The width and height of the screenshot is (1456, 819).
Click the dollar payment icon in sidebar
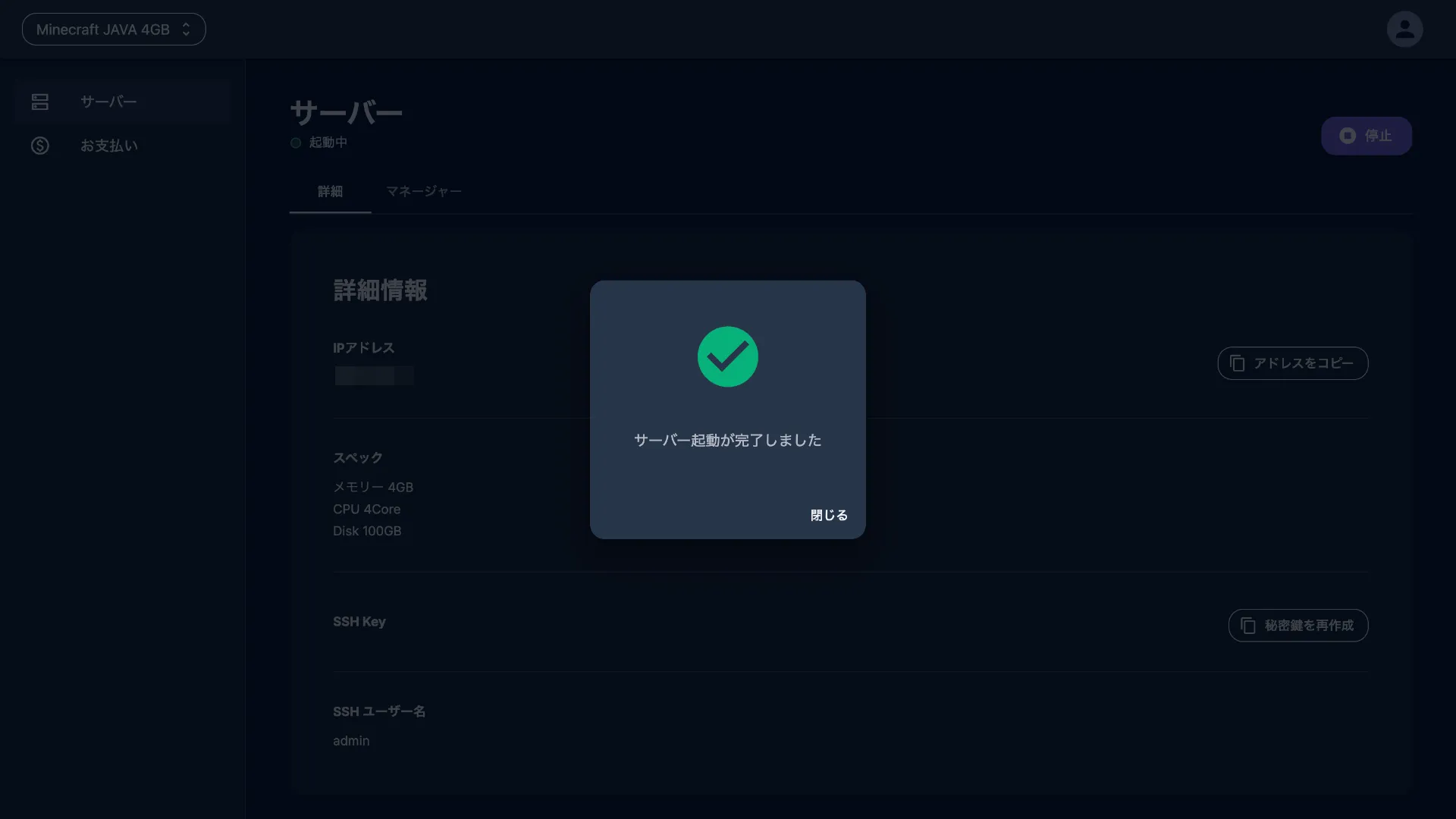(x=40, y=146)
